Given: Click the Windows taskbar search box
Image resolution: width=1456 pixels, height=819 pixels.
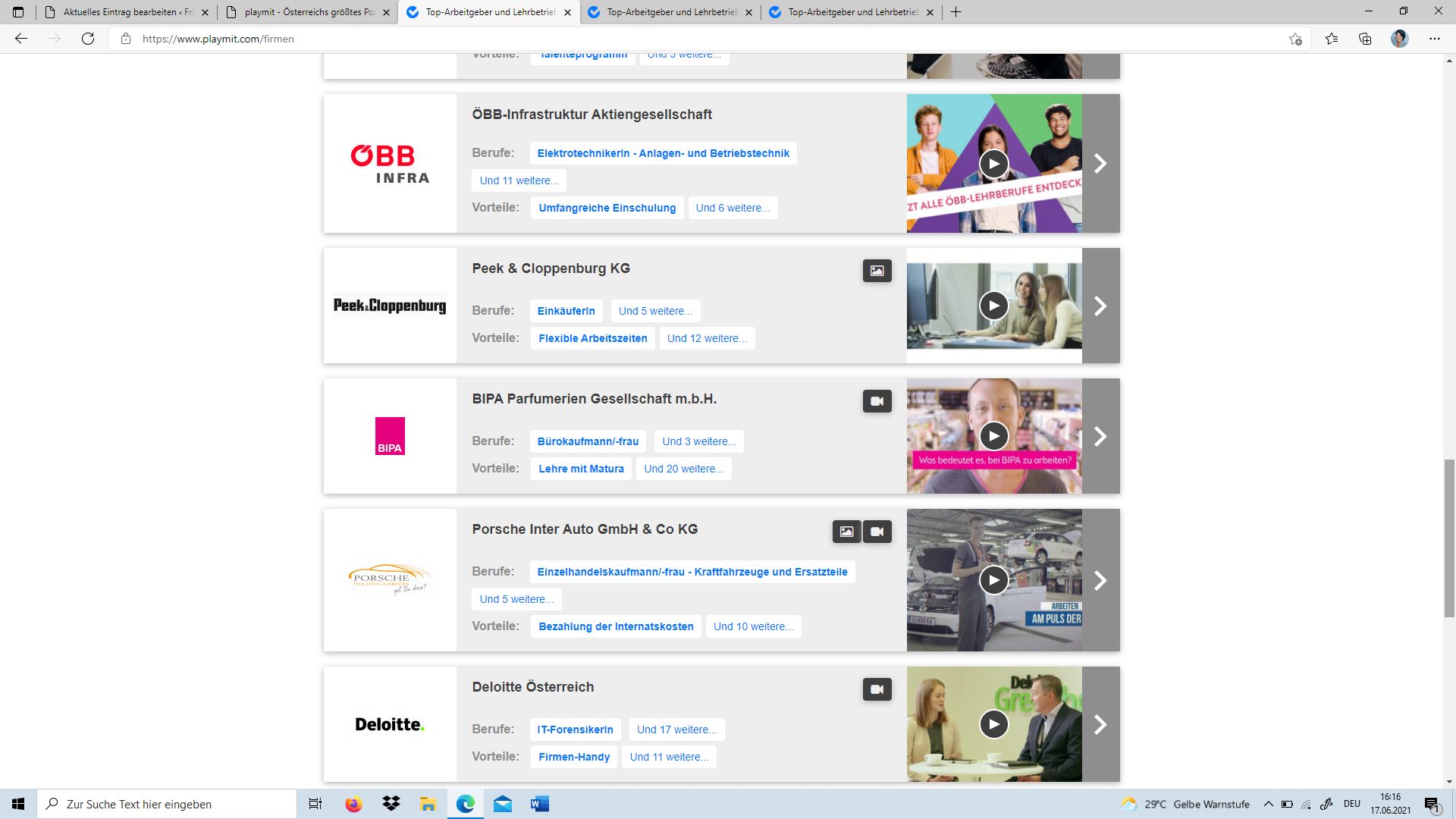Looking at the screenshot, I should point(167,804).
